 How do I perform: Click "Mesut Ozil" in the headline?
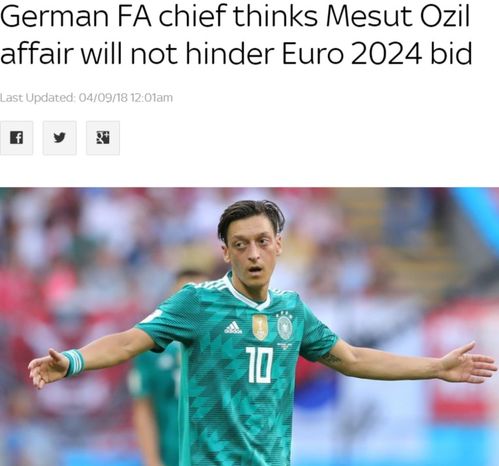[398, 16]
